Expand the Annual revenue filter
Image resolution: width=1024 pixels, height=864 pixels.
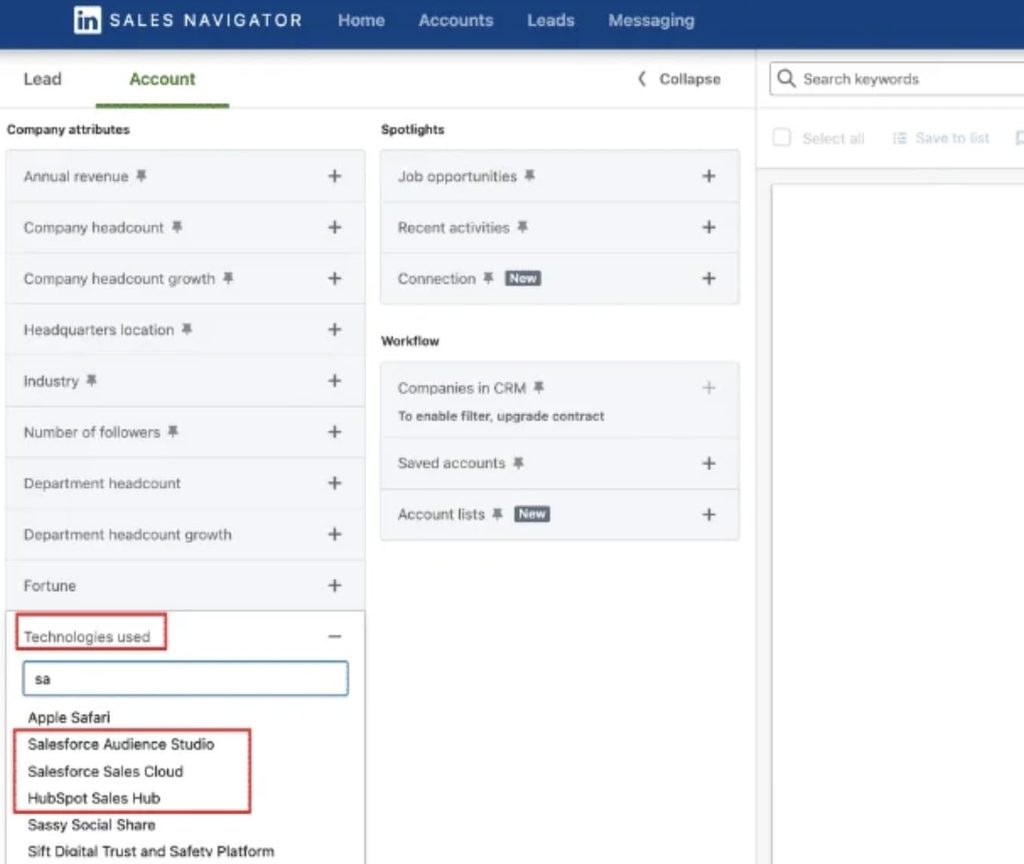pyautogui.click(x=334, y=176)
